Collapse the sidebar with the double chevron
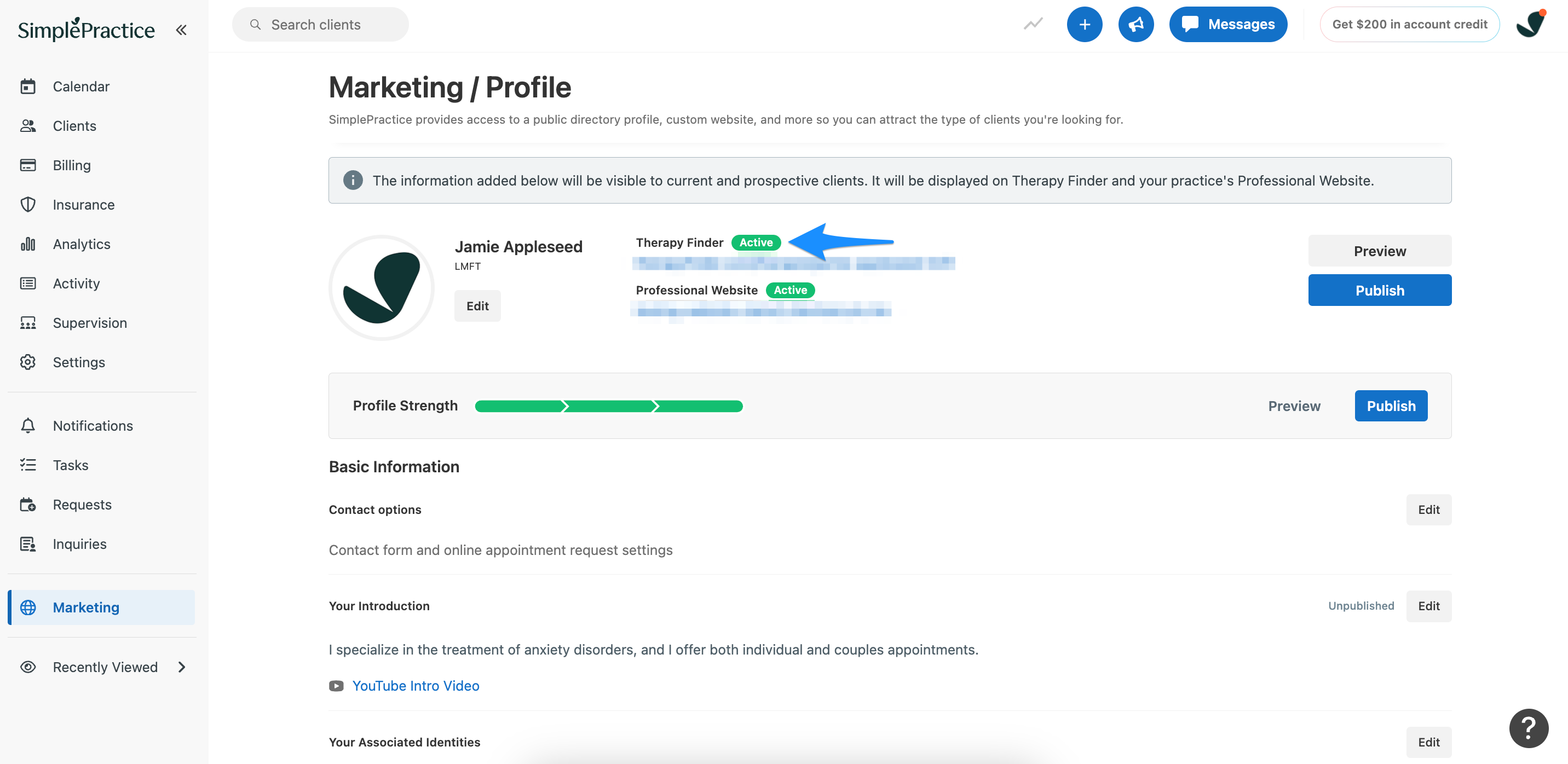The height and width of the screenshot is (764, 1568). click(181, 30)
